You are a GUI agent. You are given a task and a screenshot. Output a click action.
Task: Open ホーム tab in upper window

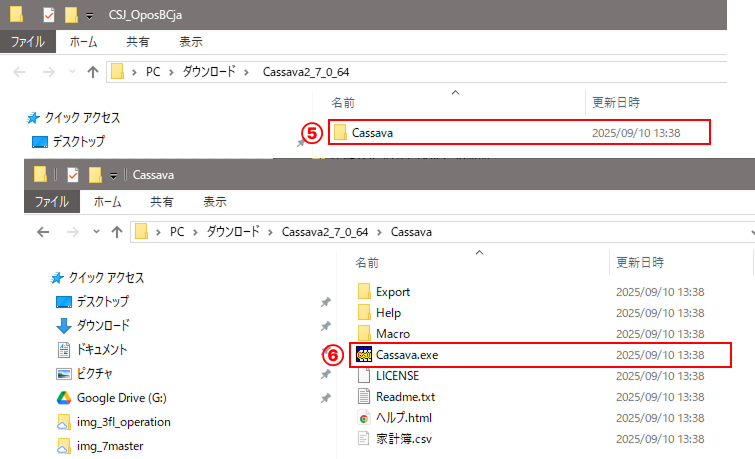[83, 42]
